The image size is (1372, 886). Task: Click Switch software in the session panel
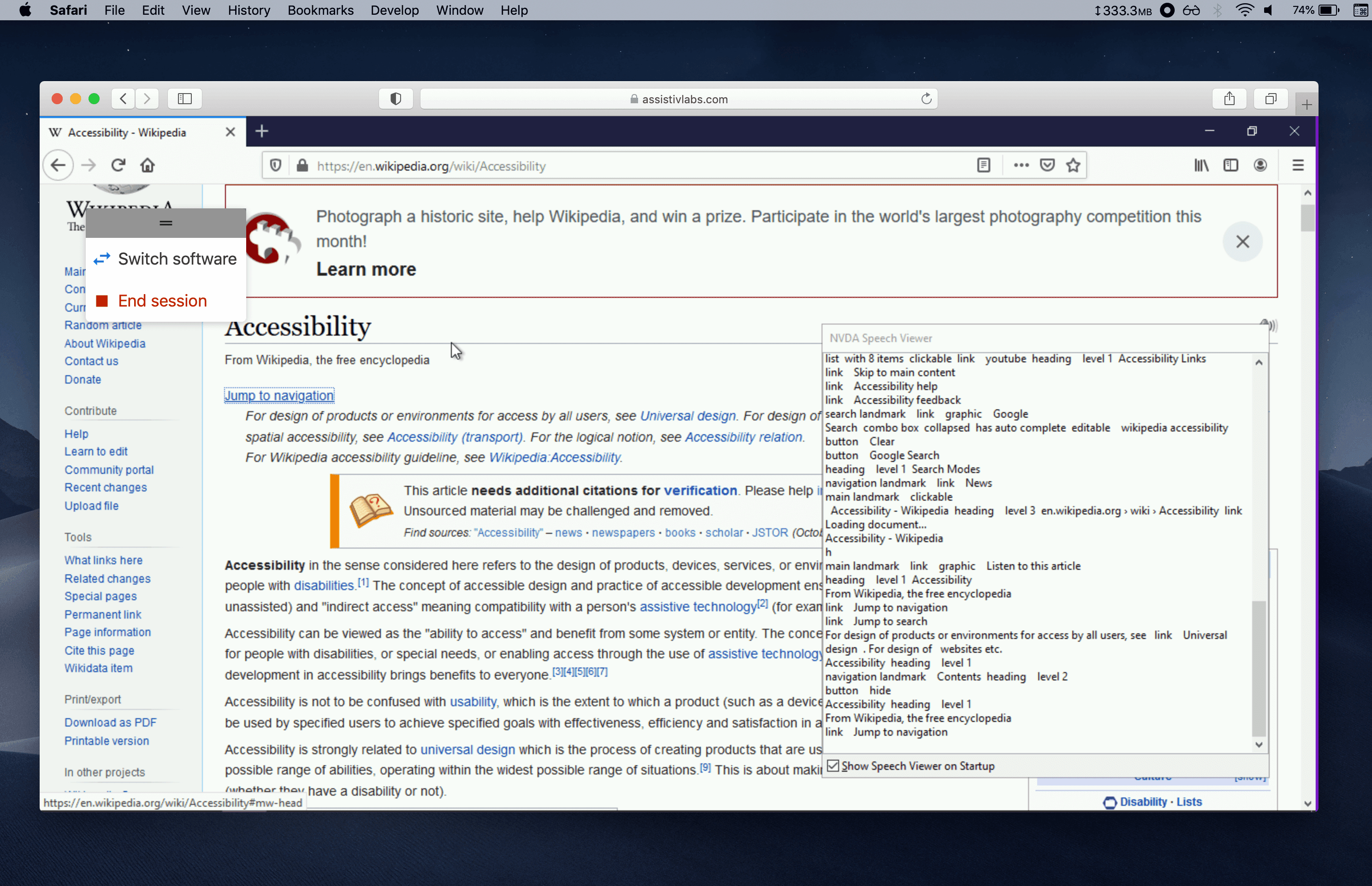click(x=166, y=259)
